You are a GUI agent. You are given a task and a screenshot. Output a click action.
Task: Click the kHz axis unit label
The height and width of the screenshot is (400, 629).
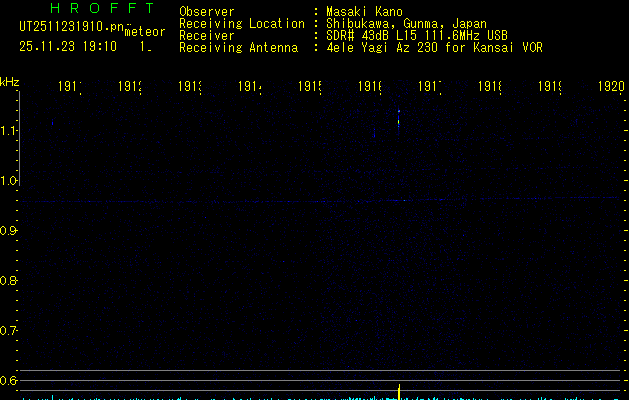[10, 82]
